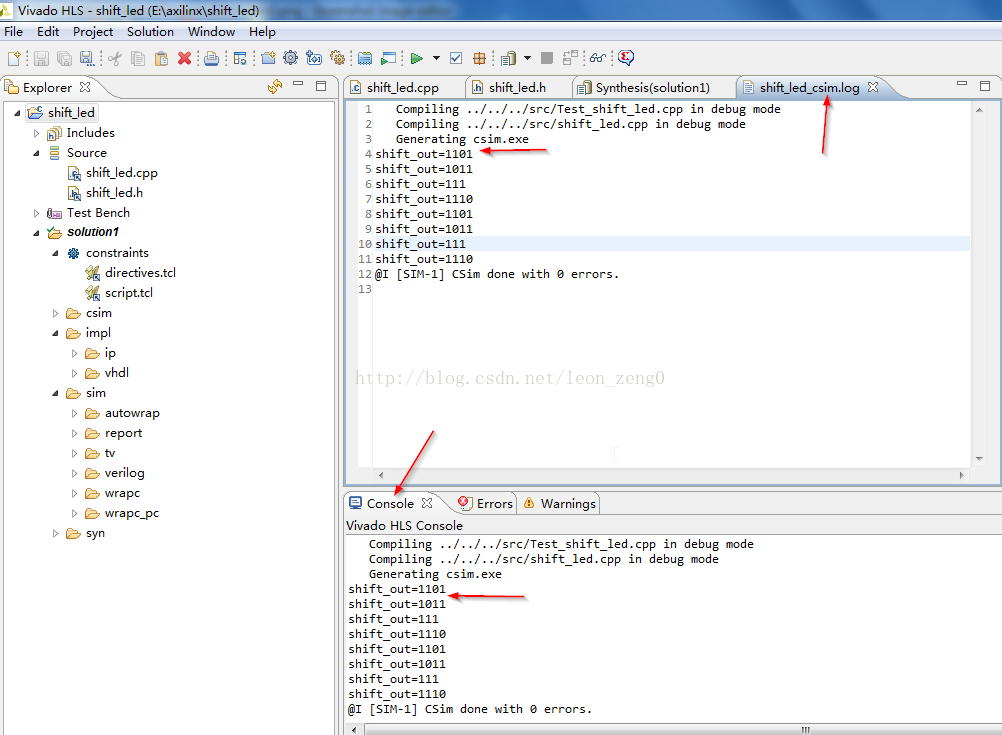This screenshot has width=1002, height=735.
Task: Switch to the Synthesis(solution1) tab
Action: [x=652, y=88]
